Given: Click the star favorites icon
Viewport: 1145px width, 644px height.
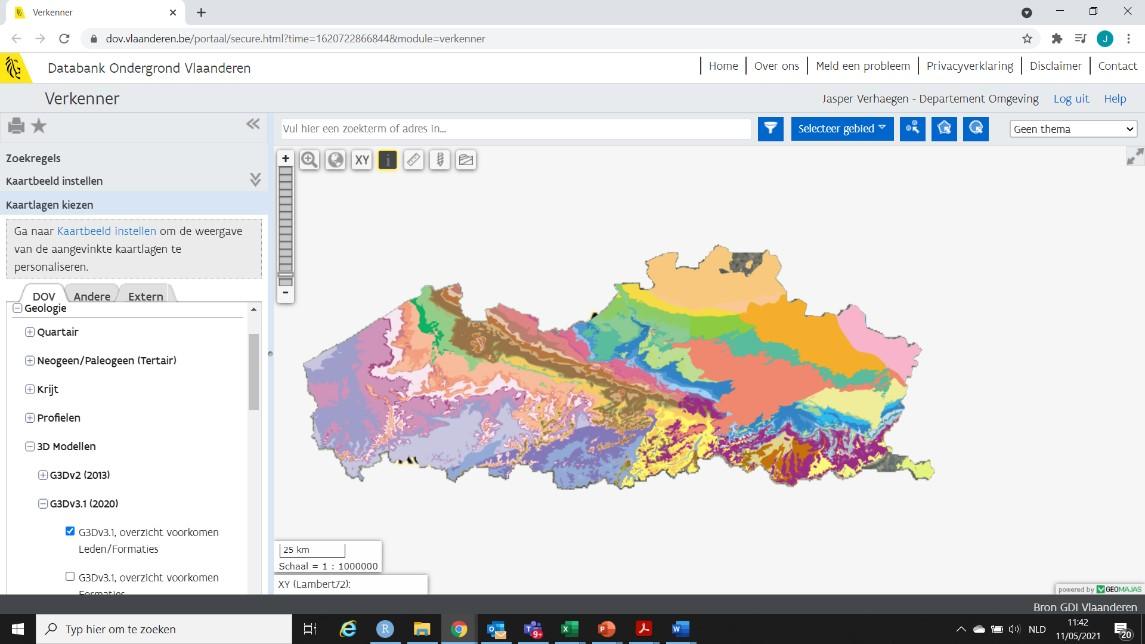Looking at the screenshot, I should click(39, 126).
